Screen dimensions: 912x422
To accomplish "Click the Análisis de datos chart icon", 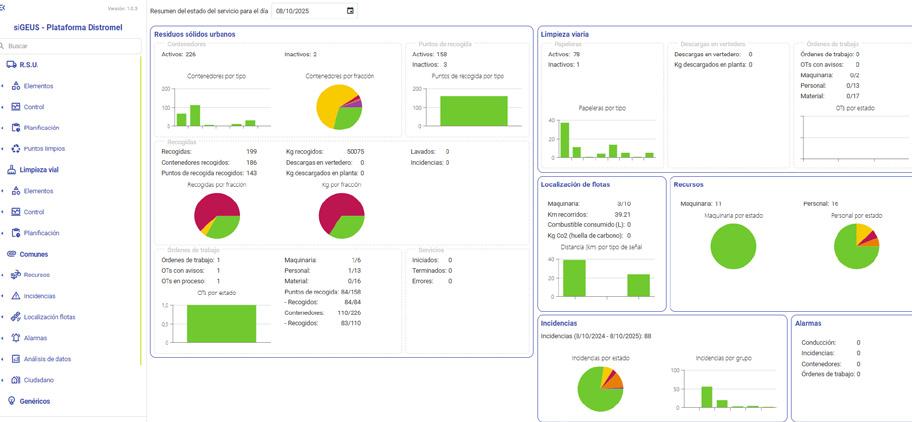I will 16,359.
